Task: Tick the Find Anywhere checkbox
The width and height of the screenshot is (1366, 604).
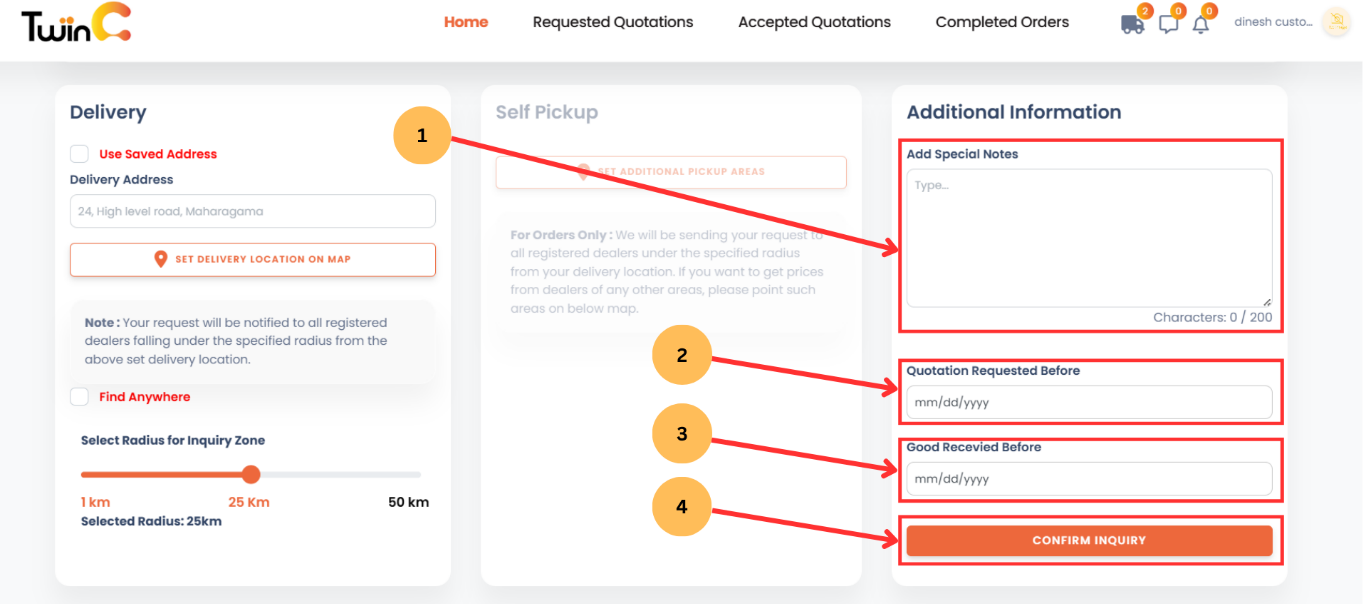Action: tap(79, 397)
